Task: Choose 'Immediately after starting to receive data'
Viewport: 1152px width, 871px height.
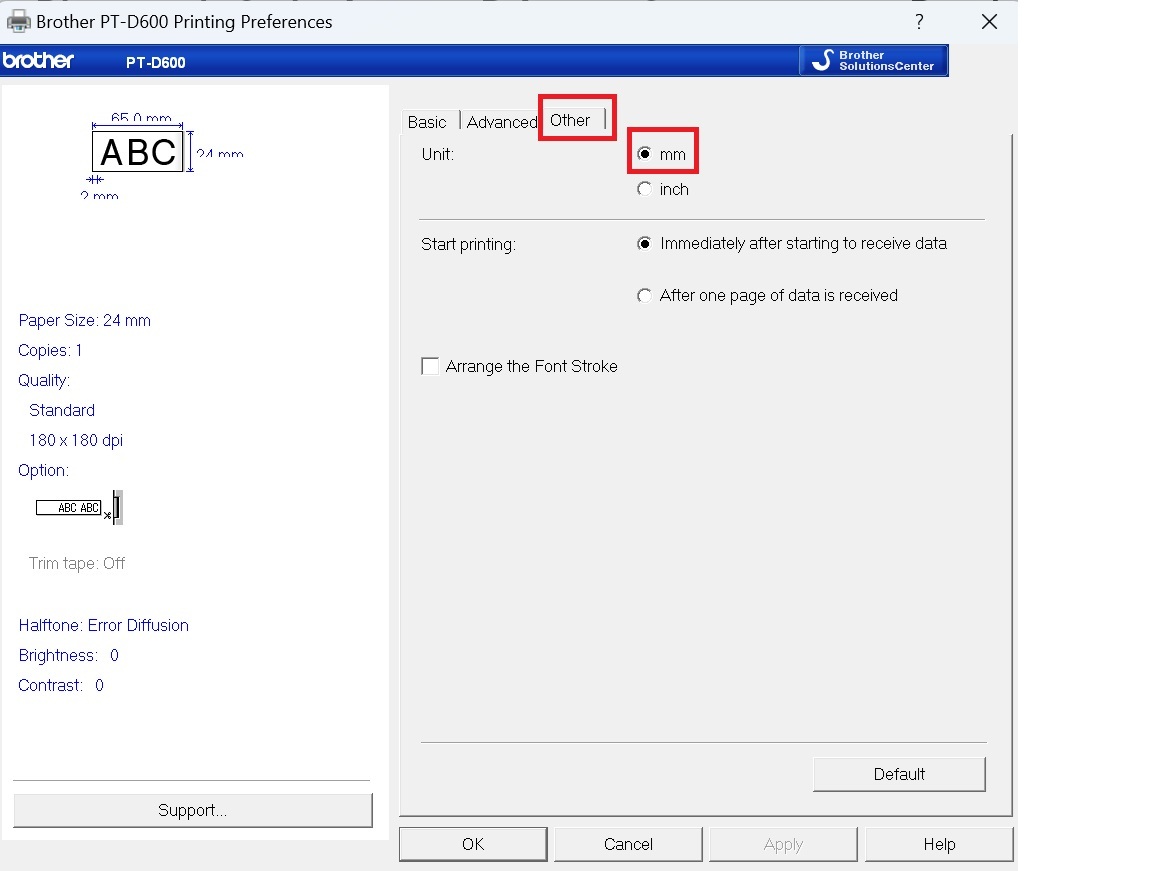Action: point(645,244)
